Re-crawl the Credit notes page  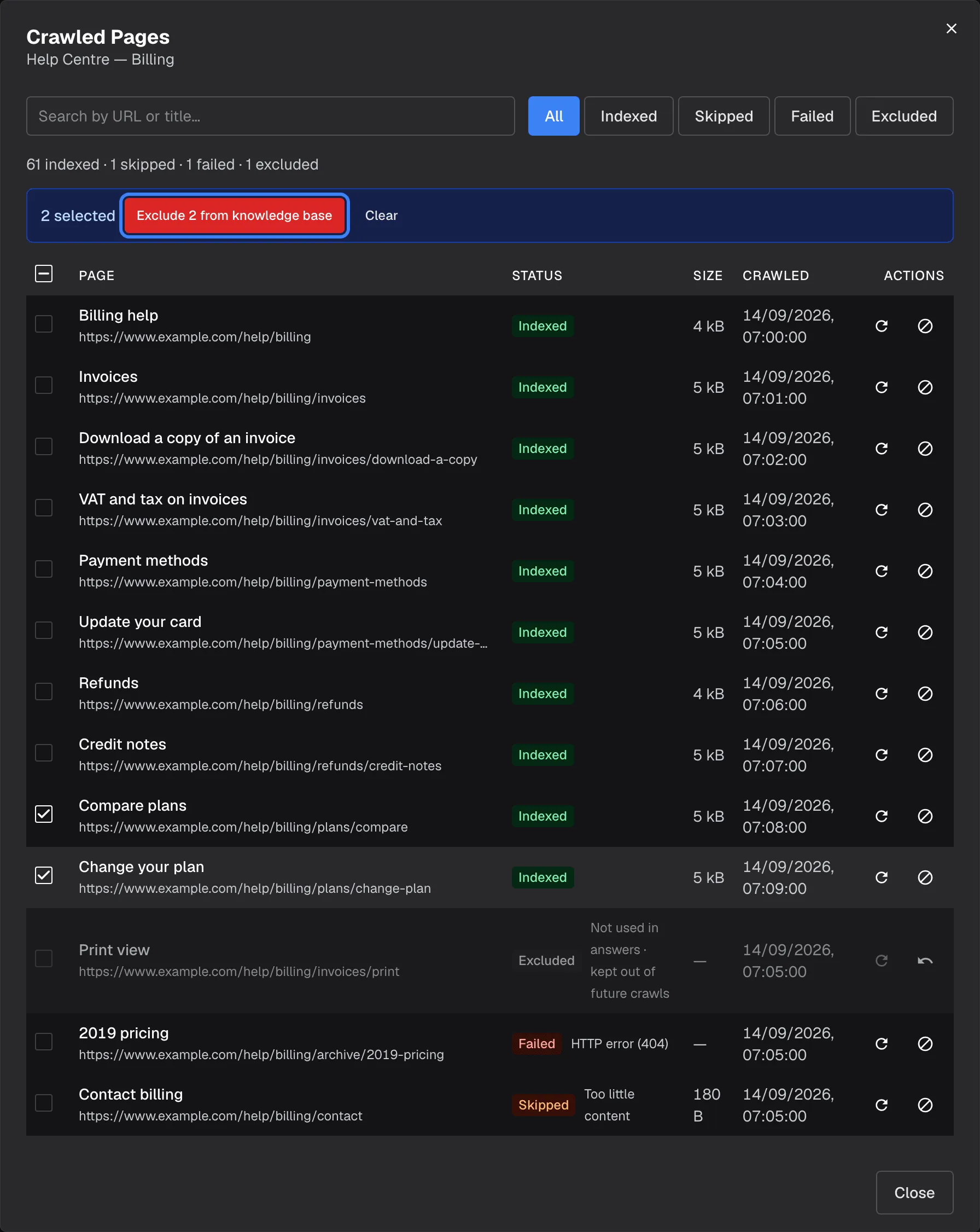tap(881, 754)
